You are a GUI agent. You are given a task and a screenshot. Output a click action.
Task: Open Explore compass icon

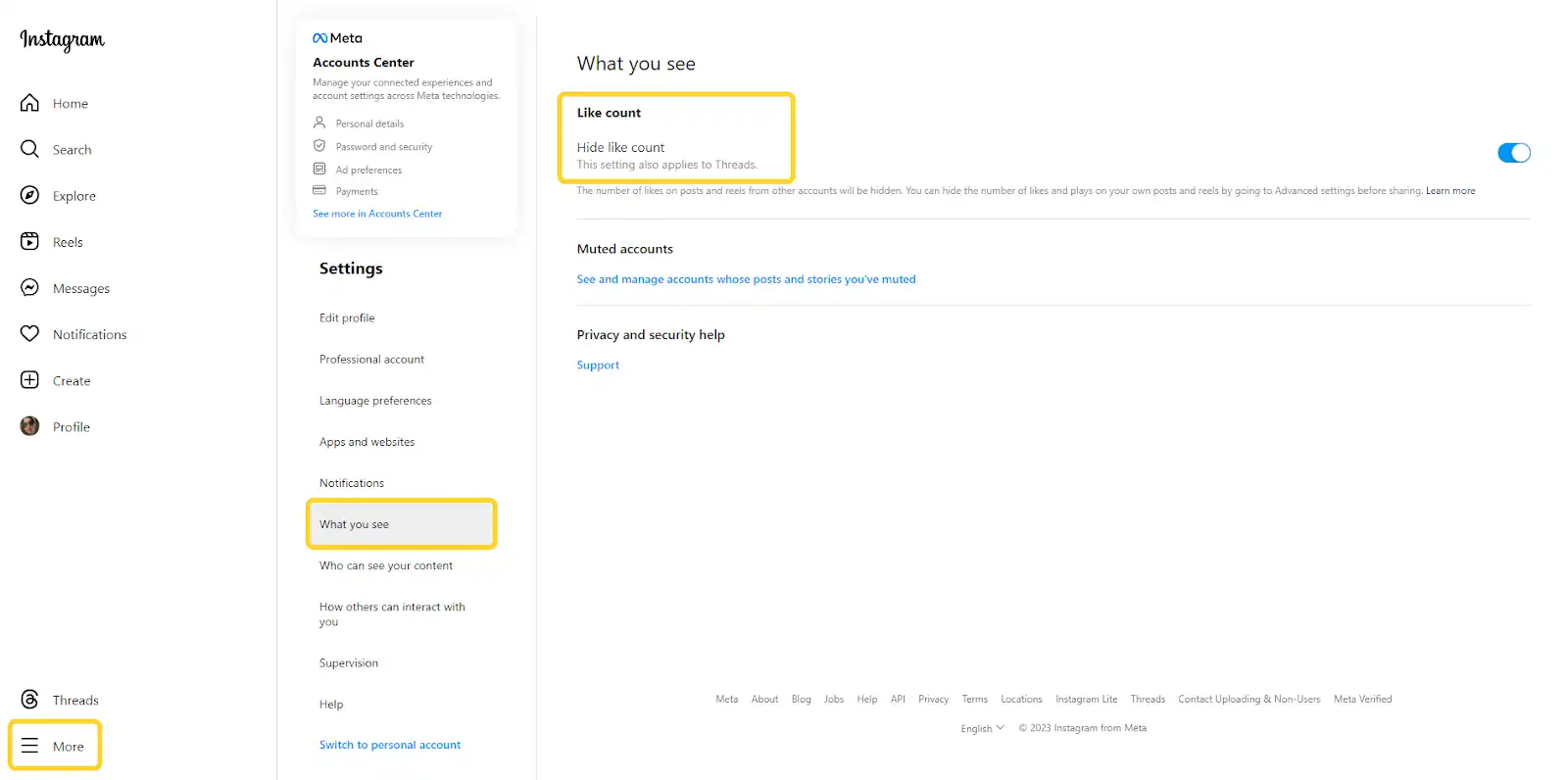[29, 195]
